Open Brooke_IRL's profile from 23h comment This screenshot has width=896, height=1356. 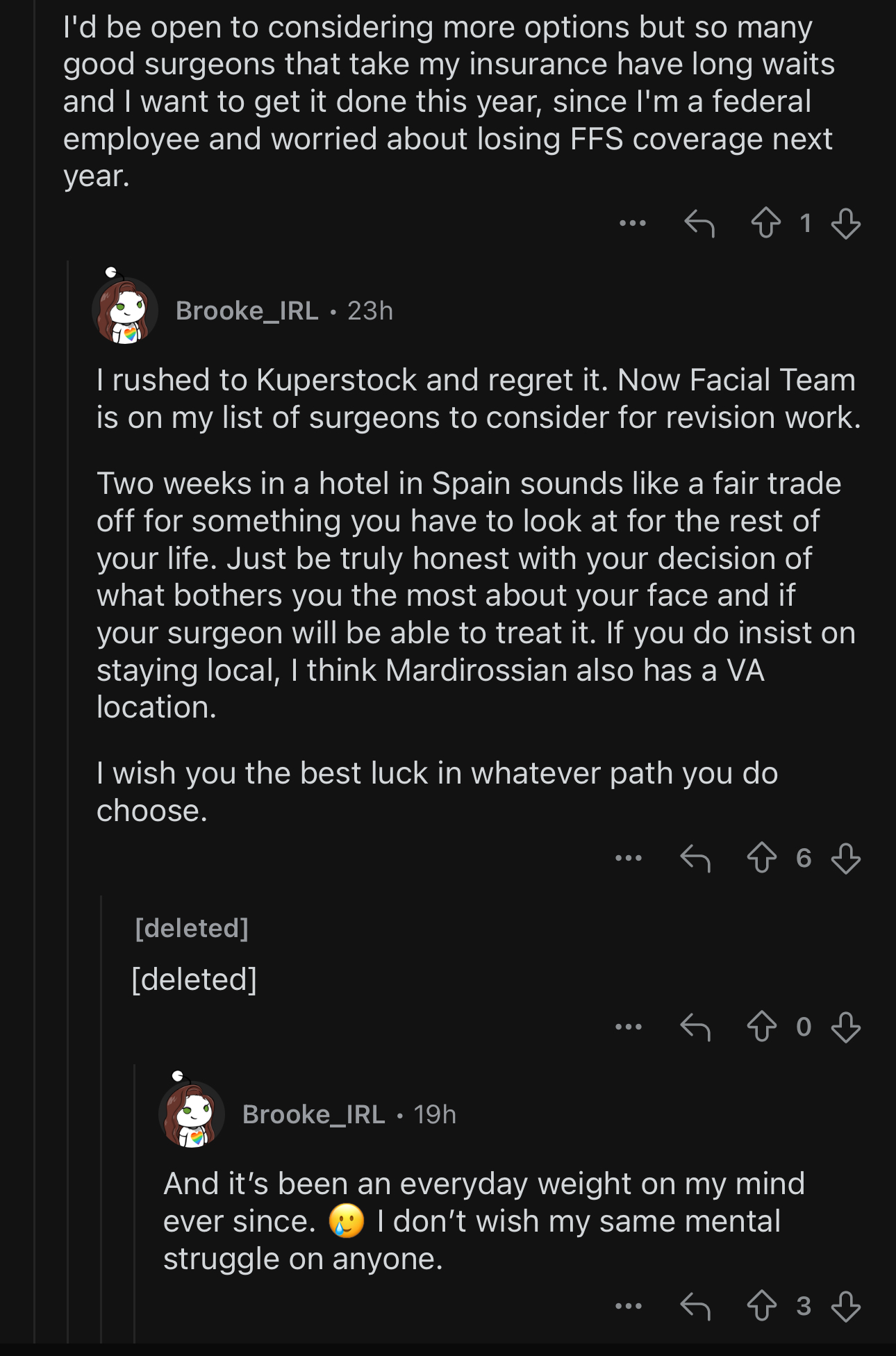point(247,311)
